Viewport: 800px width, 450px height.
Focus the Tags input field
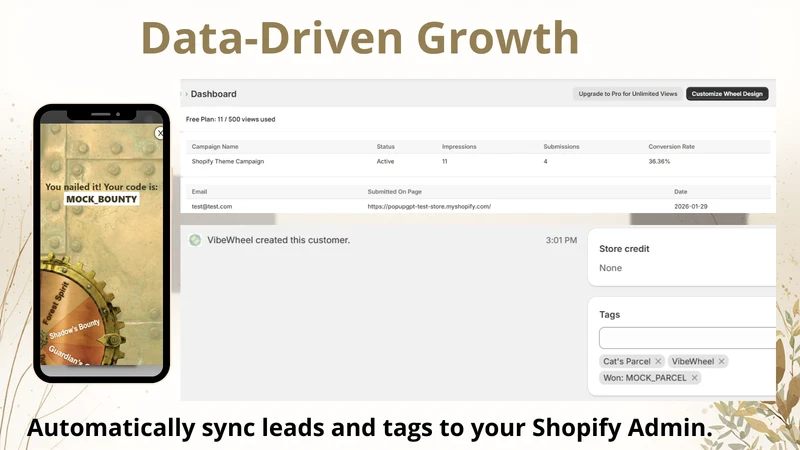coord(687,338)
